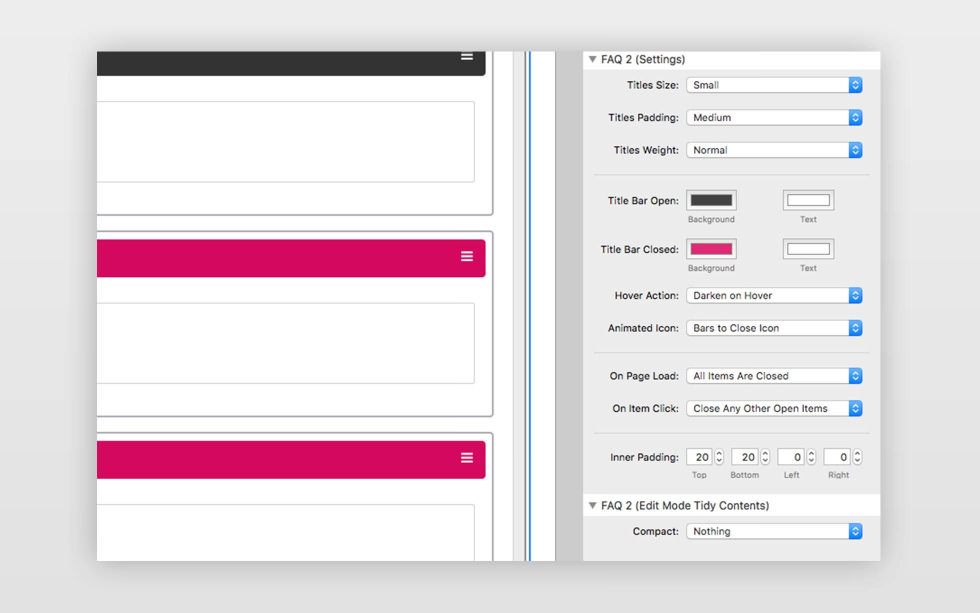Pick Title Bar Open background color
The width and height of the screenshot is (980, 613).
(711, 201)
